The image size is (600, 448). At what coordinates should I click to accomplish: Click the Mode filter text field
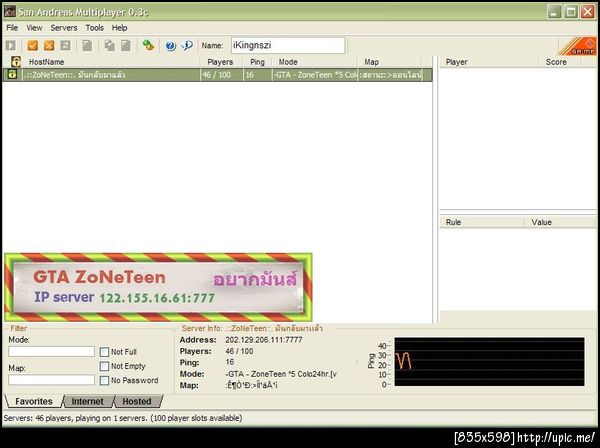(51, 352)
